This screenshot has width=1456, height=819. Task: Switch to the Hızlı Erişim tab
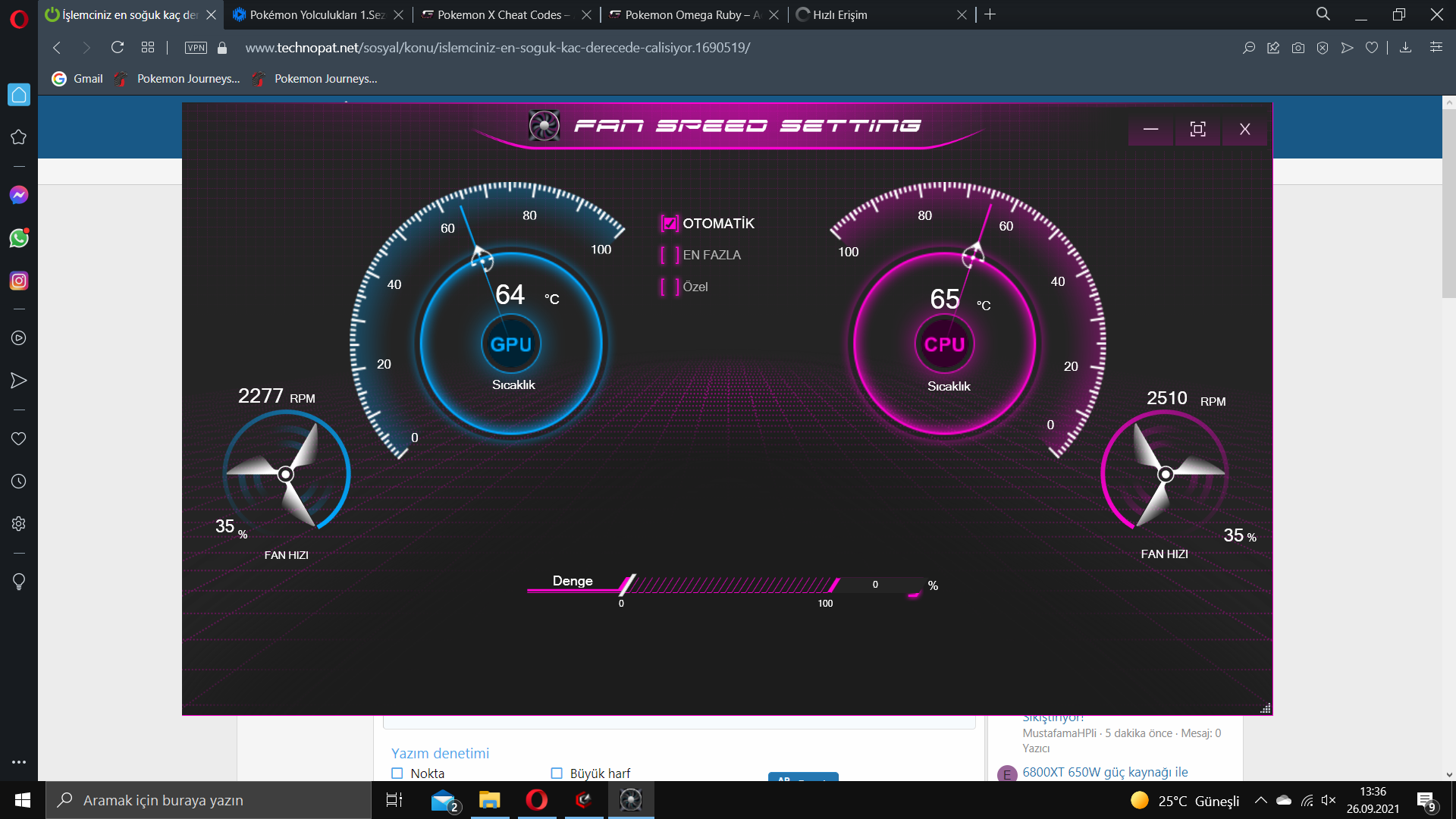pos(839,15)
